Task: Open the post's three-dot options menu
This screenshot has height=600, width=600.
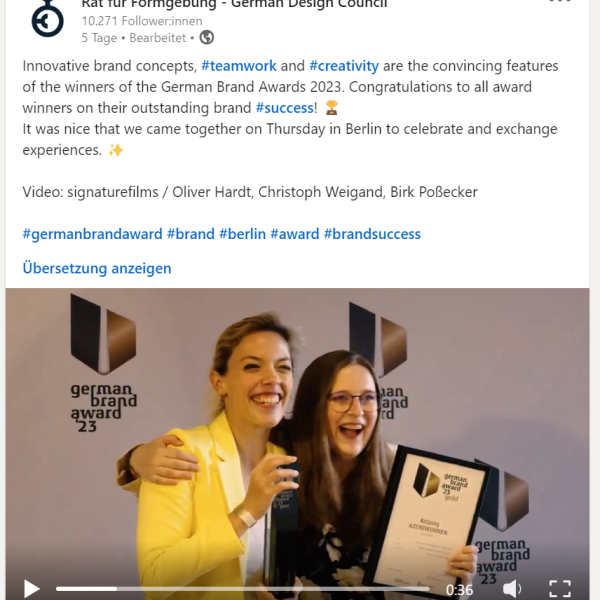Action: click(560, 2)
